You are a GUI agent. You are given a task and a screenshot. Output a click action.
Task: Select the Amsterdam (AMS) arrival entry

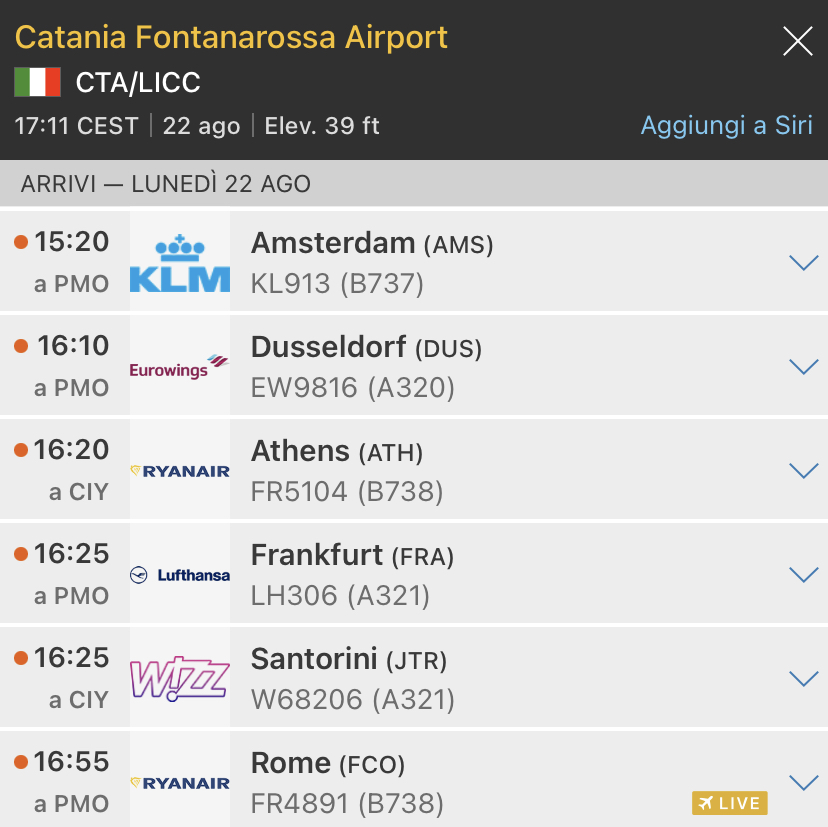372,243
